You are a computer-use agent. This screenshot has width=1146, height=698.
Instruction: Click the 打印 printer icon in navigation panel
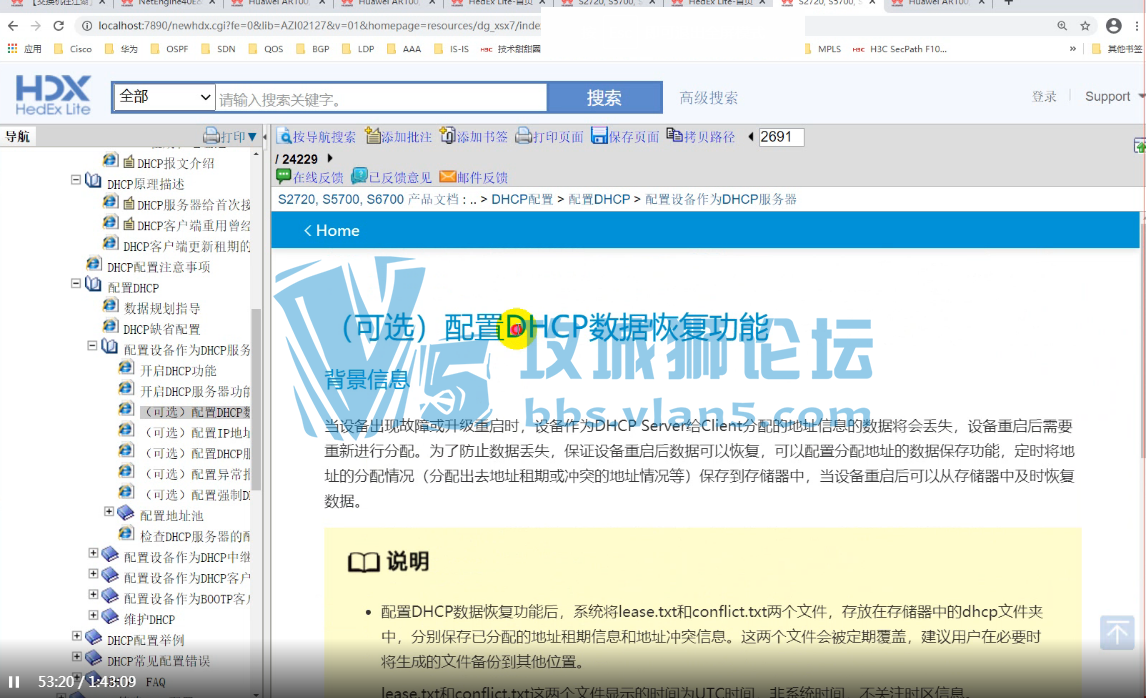click(211, 136)
